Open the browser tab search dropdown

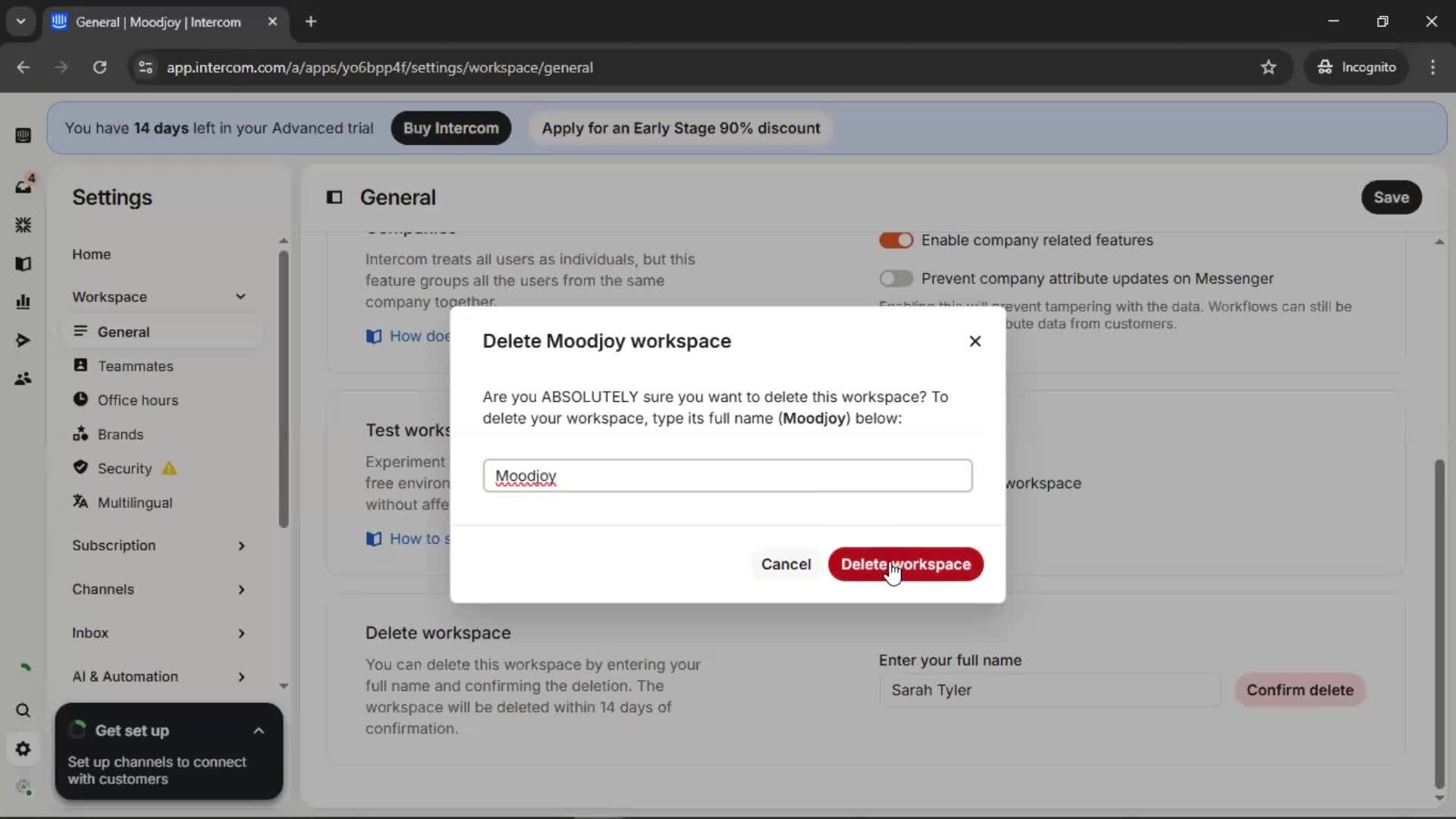[x=20, y=21]
